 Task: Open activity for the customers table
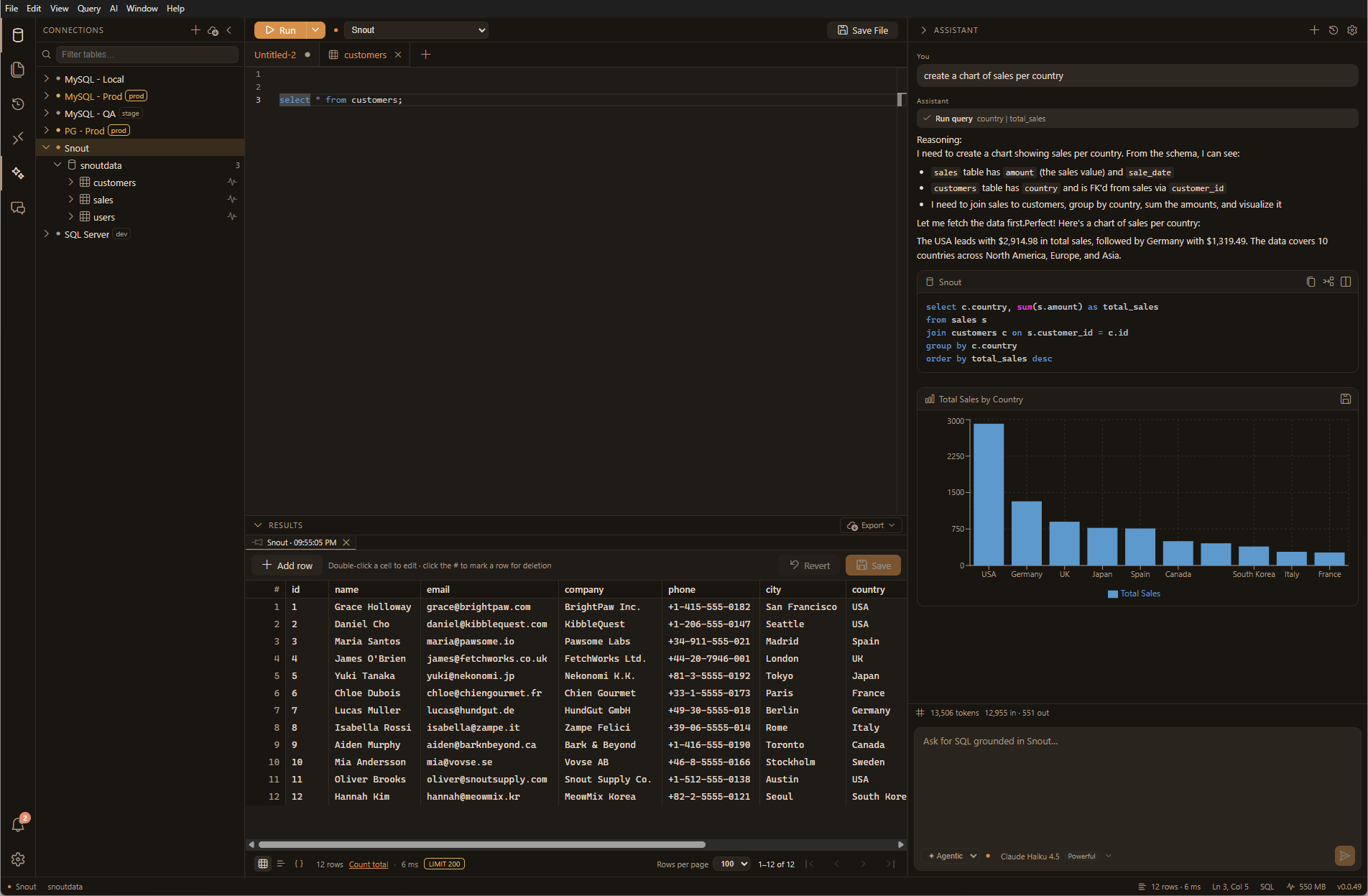pos(232,182)
